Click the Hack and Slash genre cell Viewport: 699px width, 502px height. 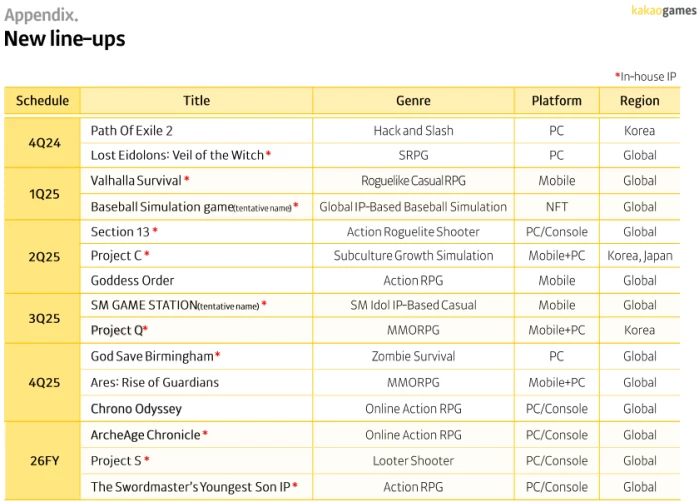pyautogui.click(x=413, y=131)
